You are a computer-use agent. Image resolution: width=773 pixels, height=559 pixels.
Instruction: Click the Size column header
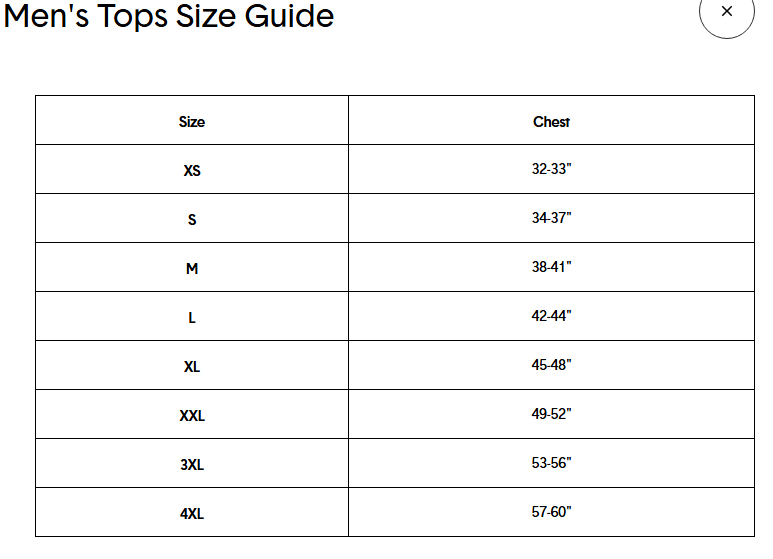[x=192, y=122]
